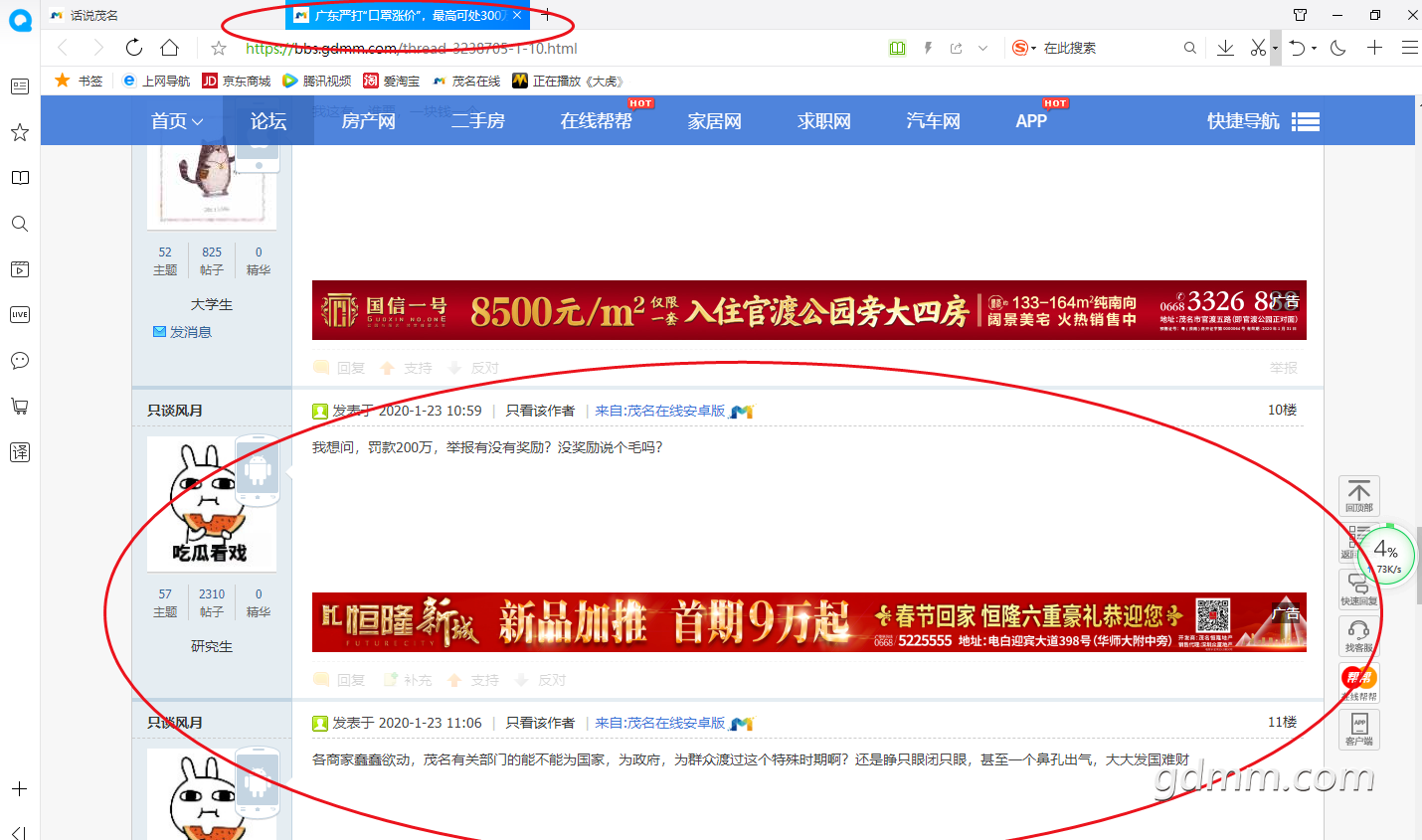
Task: Collapse the left sidebar
Action: [x=20, y=832]
